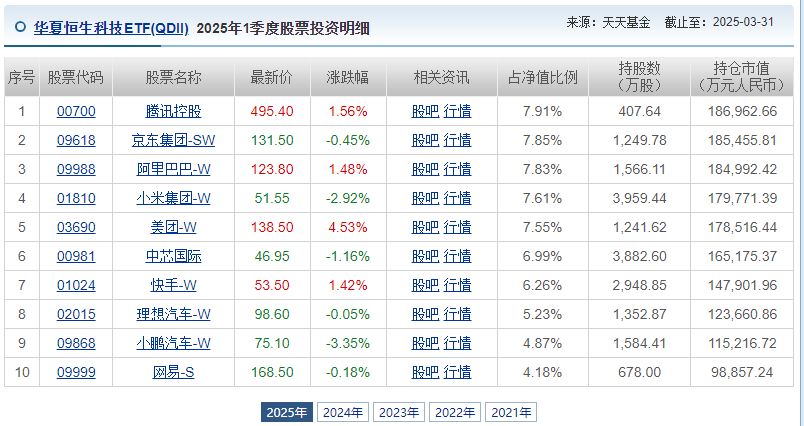The width and height of the screenshot is (804, 426).
Task: Select the 最新价 column header
Action: coord(272,77)
